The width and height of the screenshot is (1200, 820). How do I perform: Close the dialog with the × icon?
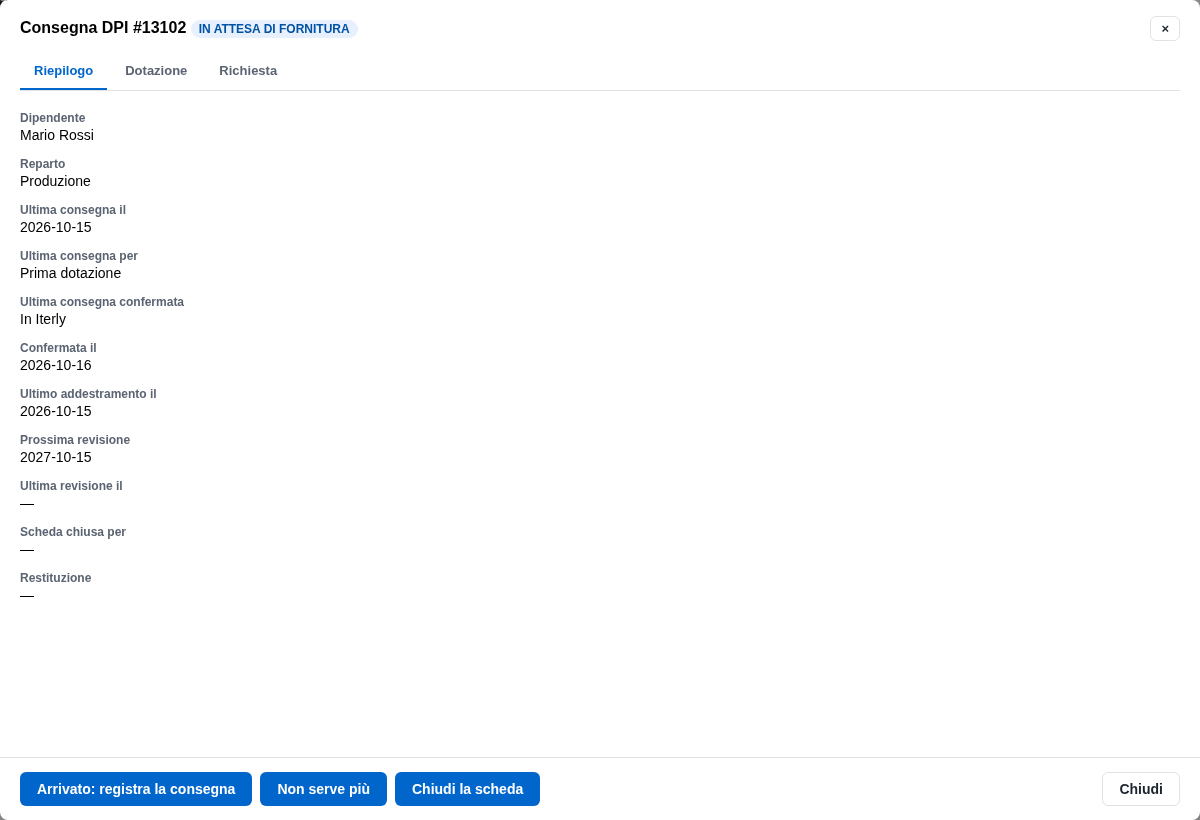(1165, 28)
